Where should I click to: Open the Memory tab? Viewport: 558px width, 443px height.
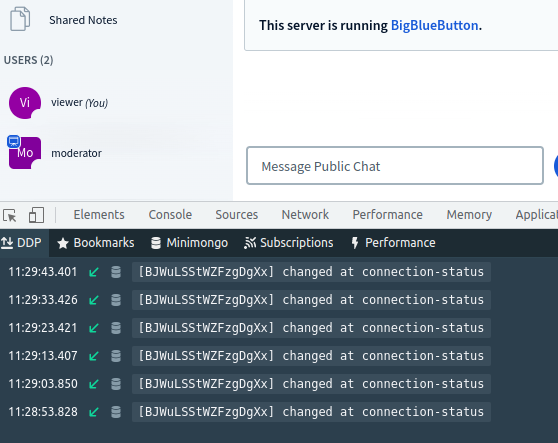[469, 215]
